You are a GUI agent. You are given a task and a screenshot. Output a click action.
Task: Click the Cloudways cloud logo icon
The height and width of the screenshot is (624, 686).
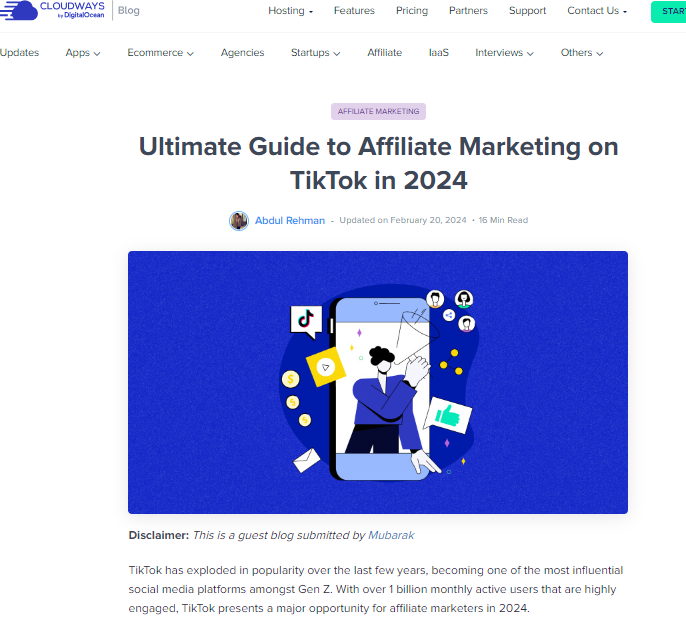tap(19, 10)
